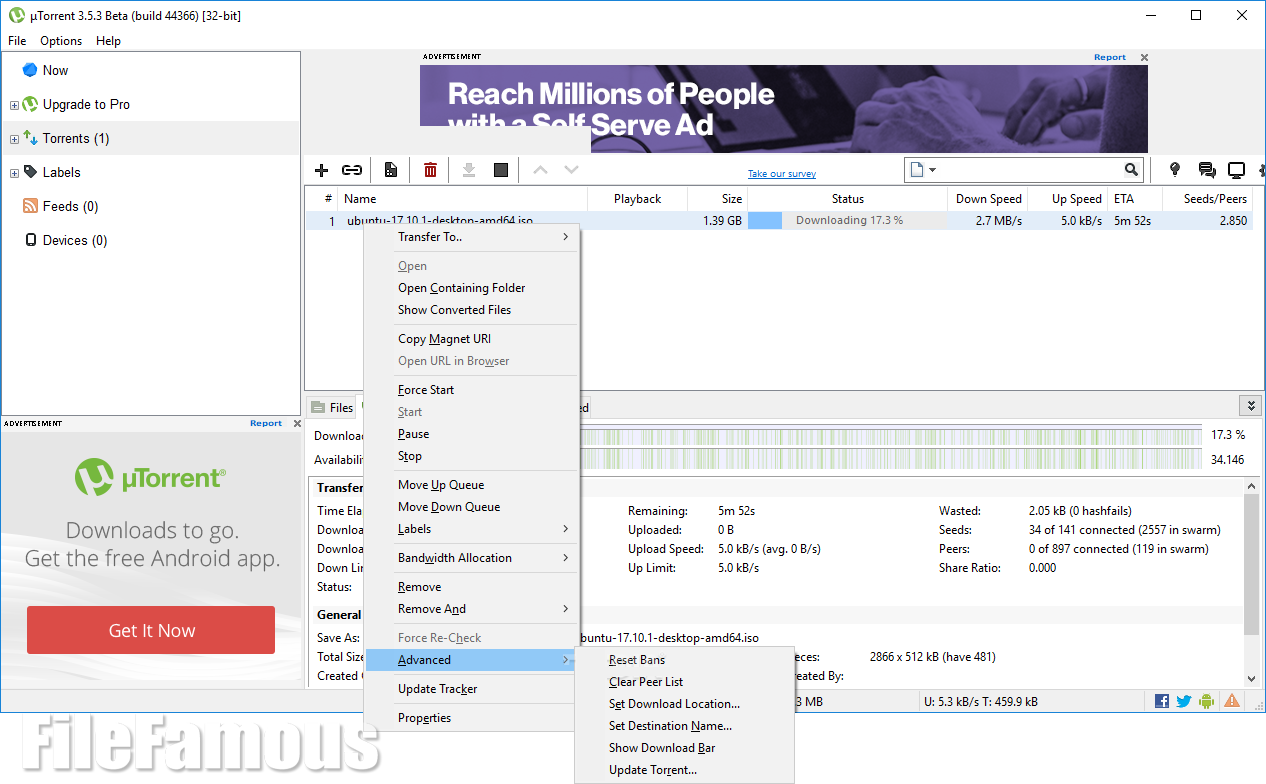
Task: Open the Transfer To submenu
Action: [472, 237]
